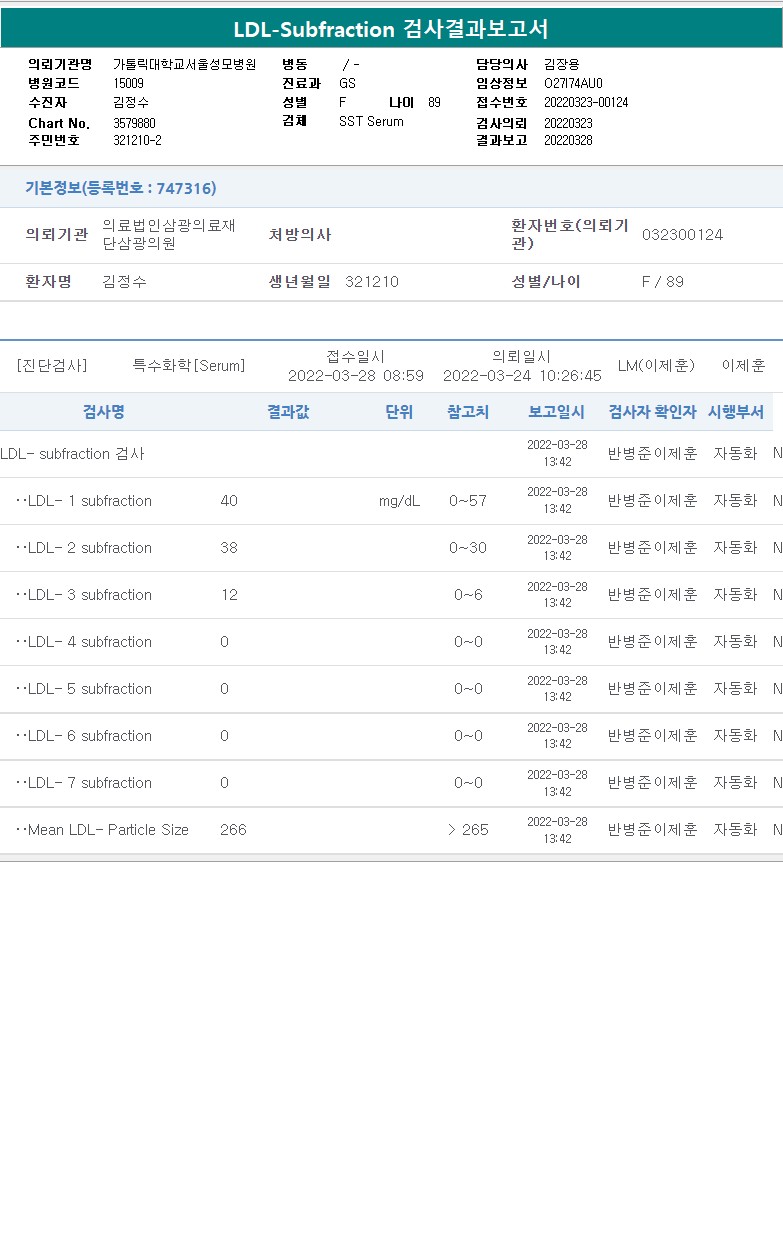Image resolution: width=783 pixels, height=1240 pixels.
Task: Select the LDL- 6 subfraction row name
Action: tap(84, 736)
